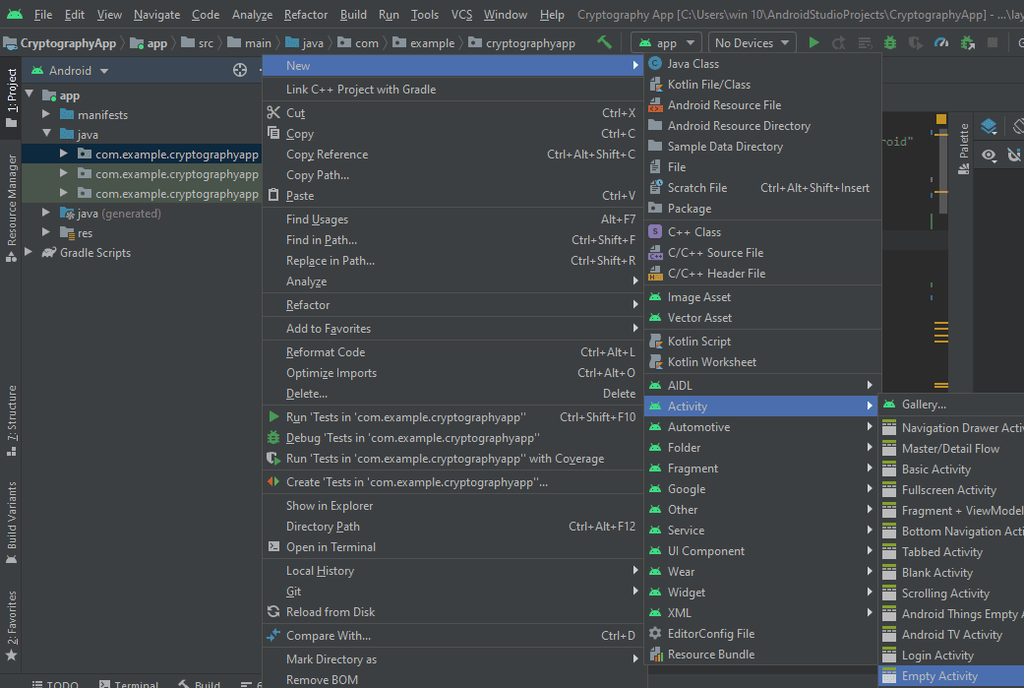Click the yellow warning marker atop editor stripe
Image resolution: width=1024 pixels, height=688 pixels.
(x=941, y=120)
